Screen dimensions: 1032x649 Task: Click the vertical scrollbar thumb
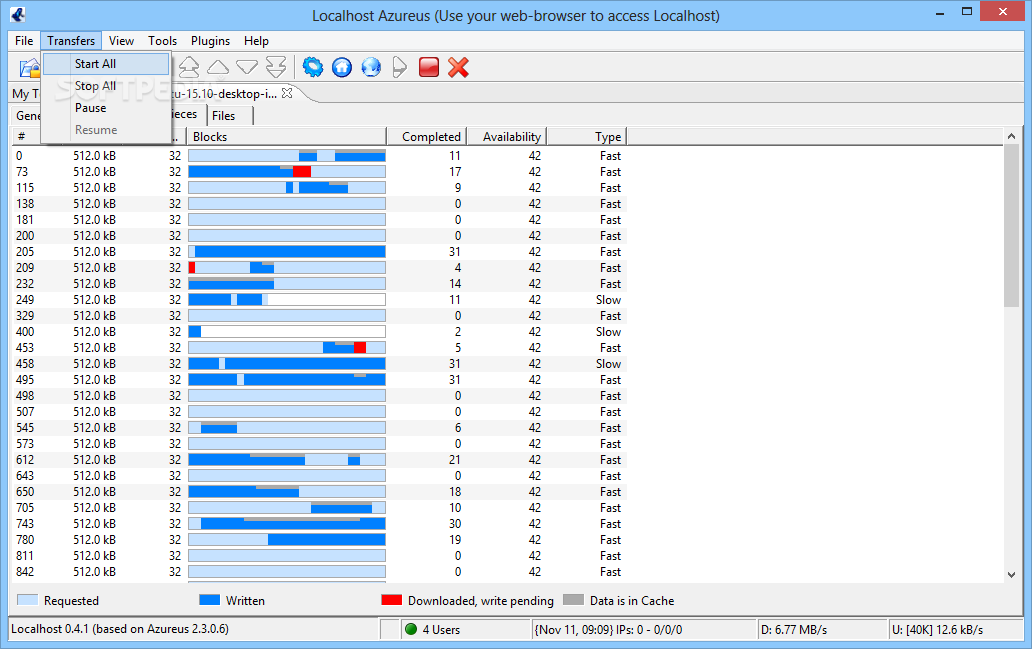pyautogui.click(x=1012, y=226)
